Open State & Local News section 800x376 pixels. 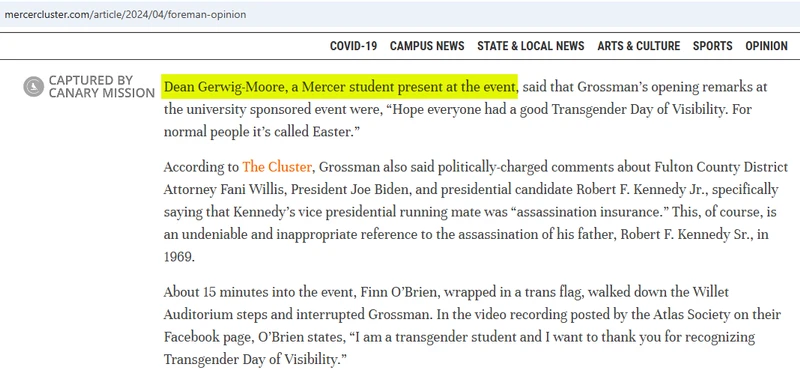(531, 46)
